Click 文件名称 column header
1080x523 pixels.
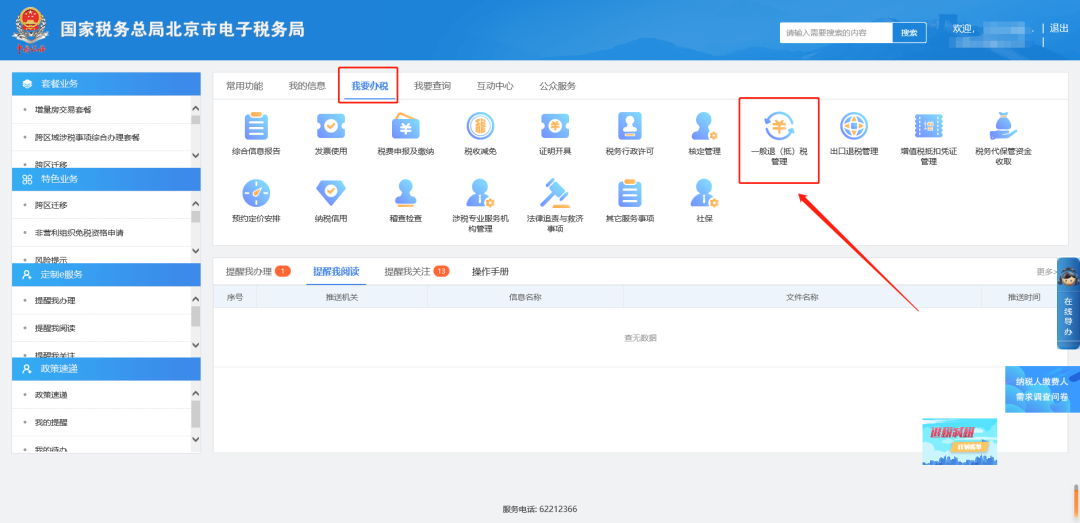802,297
